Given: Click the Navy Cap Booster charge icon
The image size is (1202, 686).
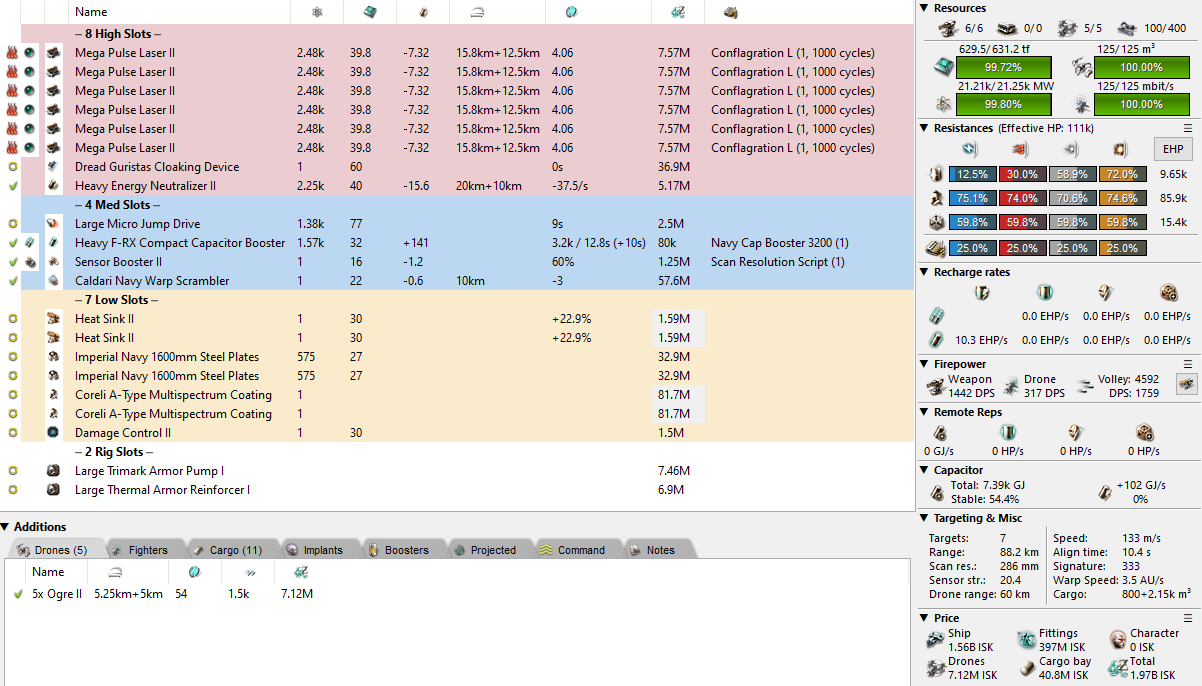Looking at the screenshot, I should coord(31,243).
